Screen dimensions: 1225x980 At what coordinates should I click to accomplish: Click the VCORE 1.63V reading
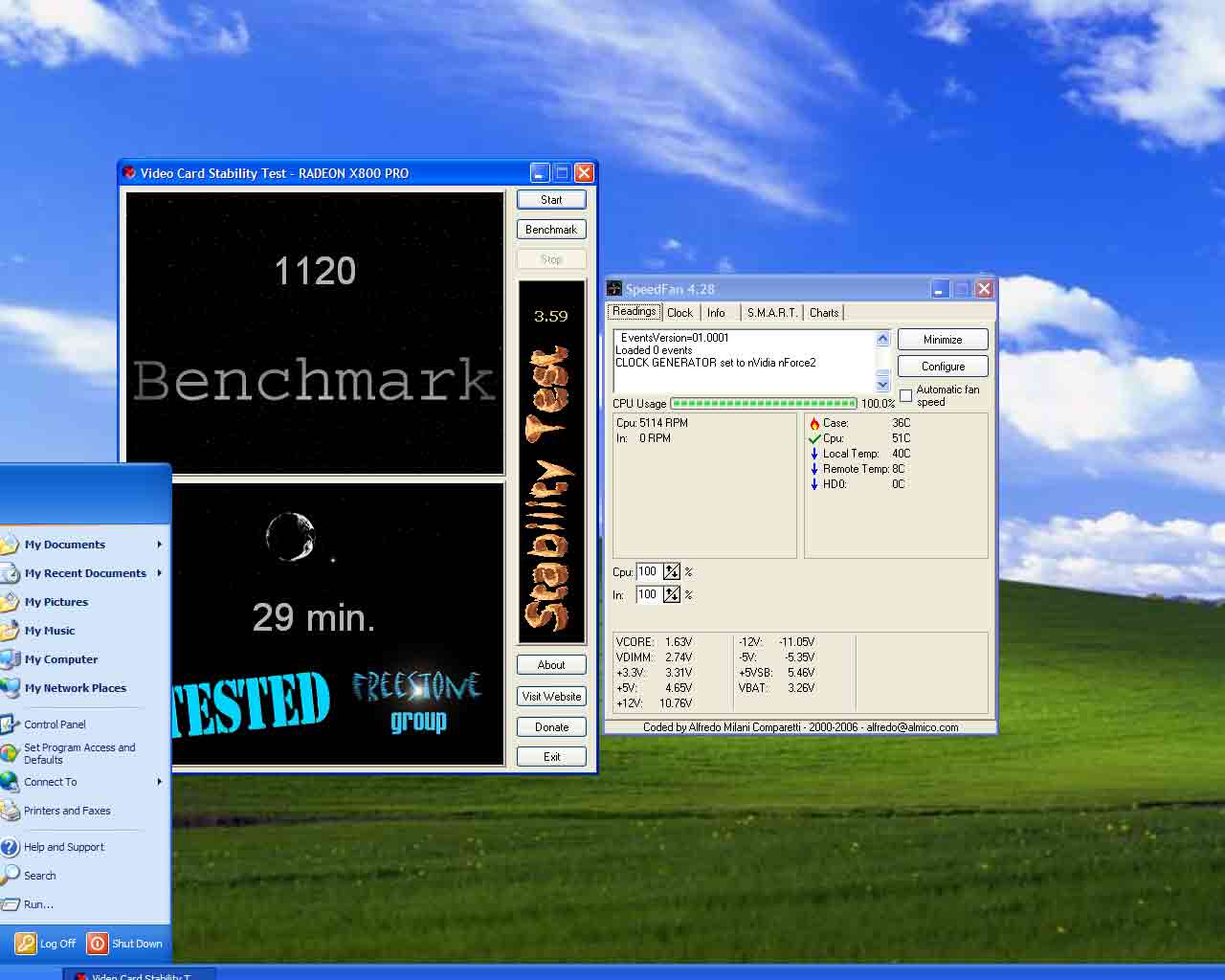[655, 642]
